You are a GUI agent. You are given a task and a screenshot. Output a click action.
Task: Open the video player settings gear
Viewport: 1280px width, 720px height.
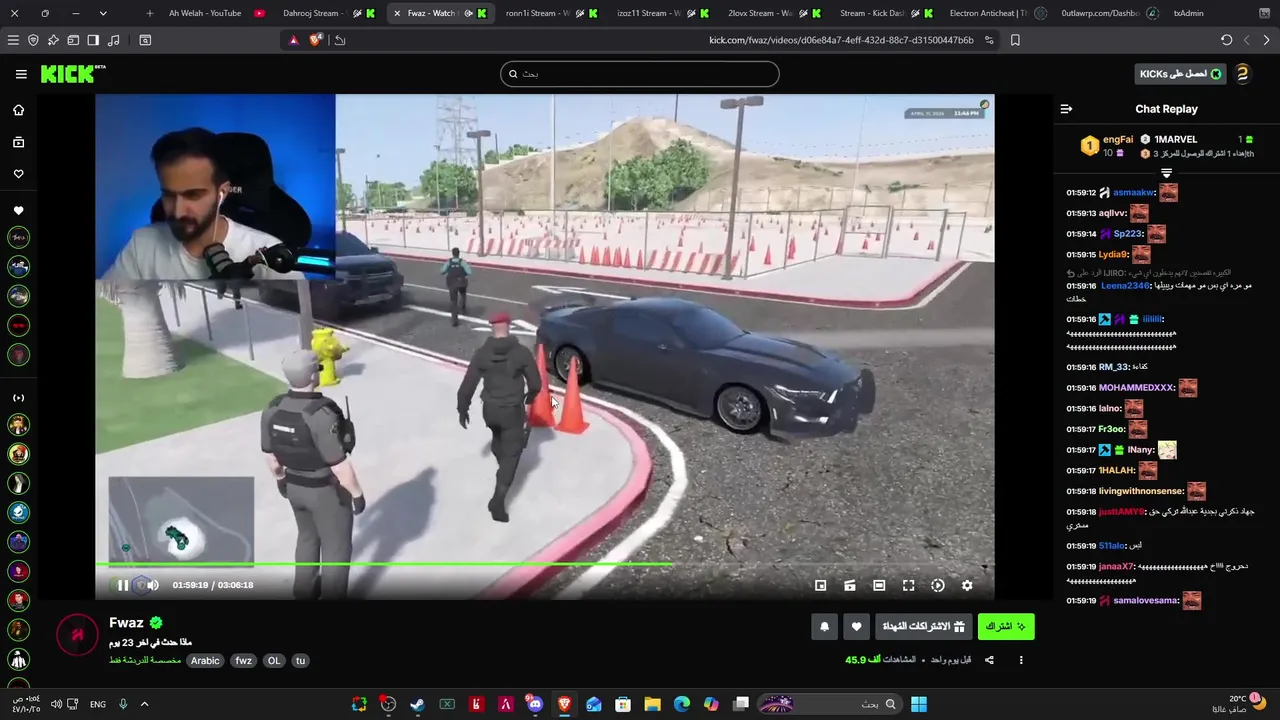point(967,585)
